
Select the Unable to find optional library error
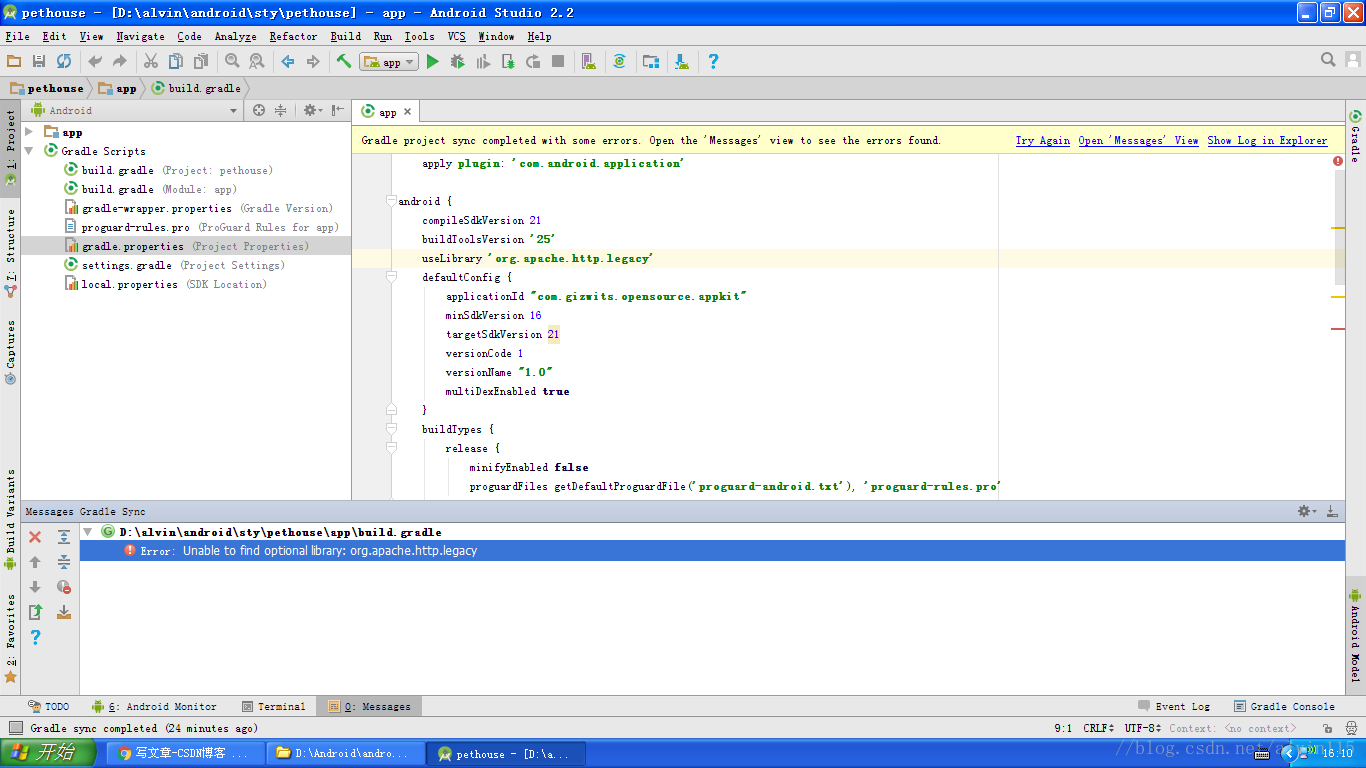pyautogui.click(x=712, y=551)
